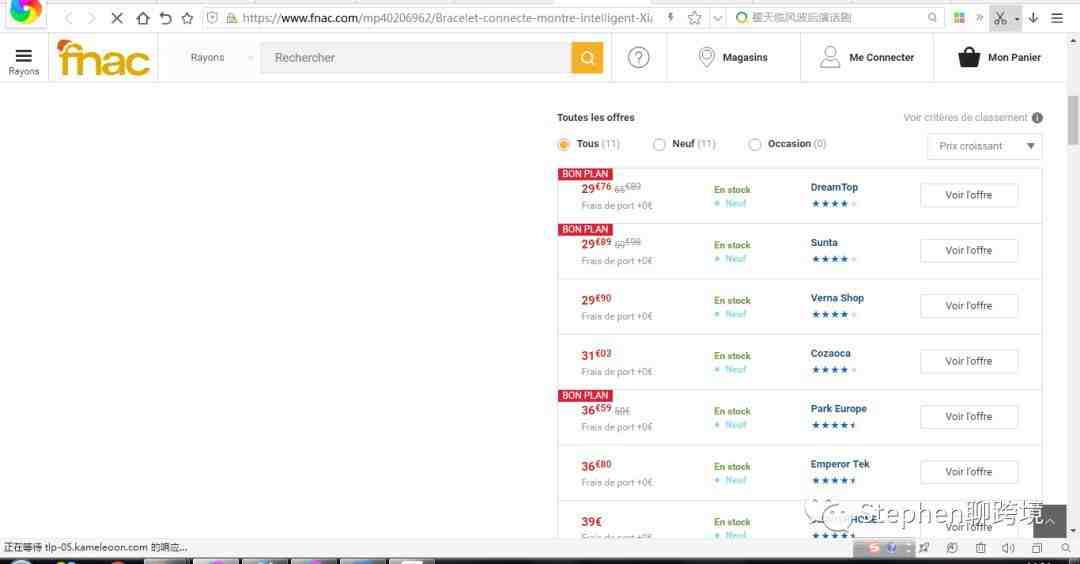This screenshot has height=564, width=1080.
Task: Select the Occasion offers radio button
Action: tap(755, 144)
